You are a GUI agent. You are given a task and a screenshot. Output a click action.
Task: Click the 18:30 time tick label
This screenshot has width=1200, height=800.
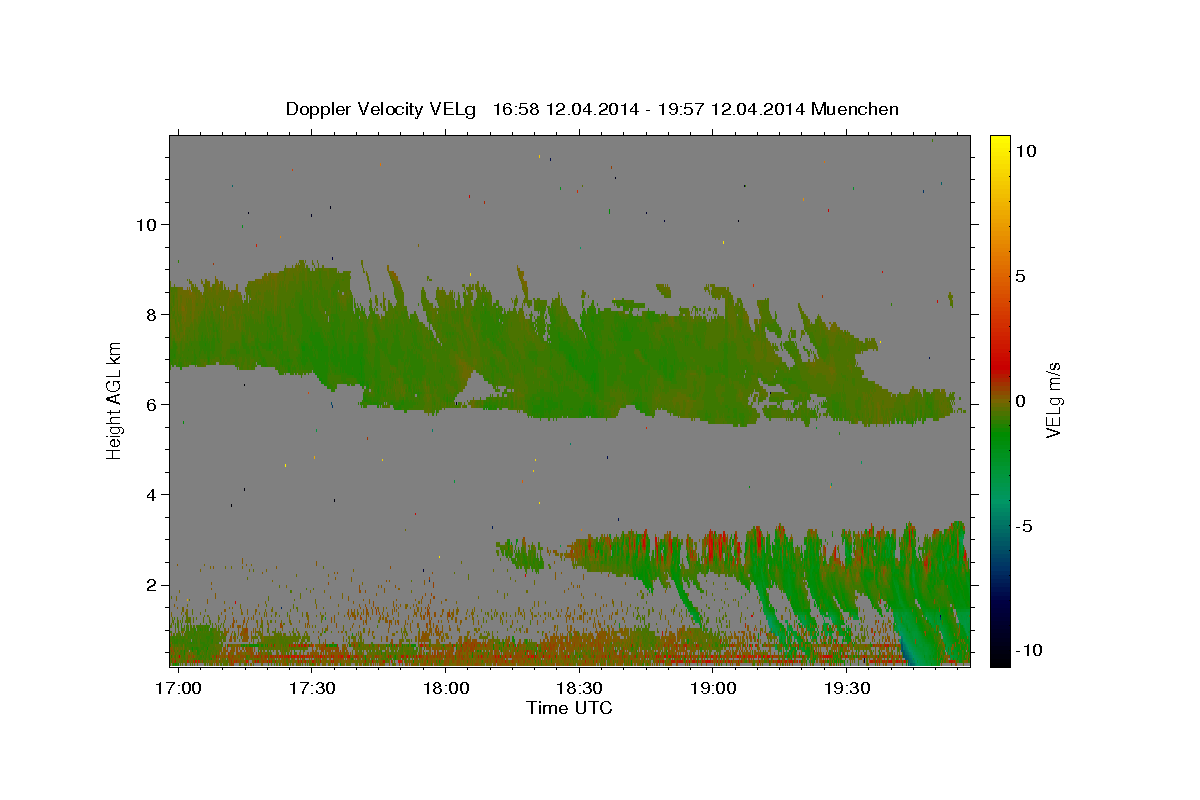click(x=579, y=688)
